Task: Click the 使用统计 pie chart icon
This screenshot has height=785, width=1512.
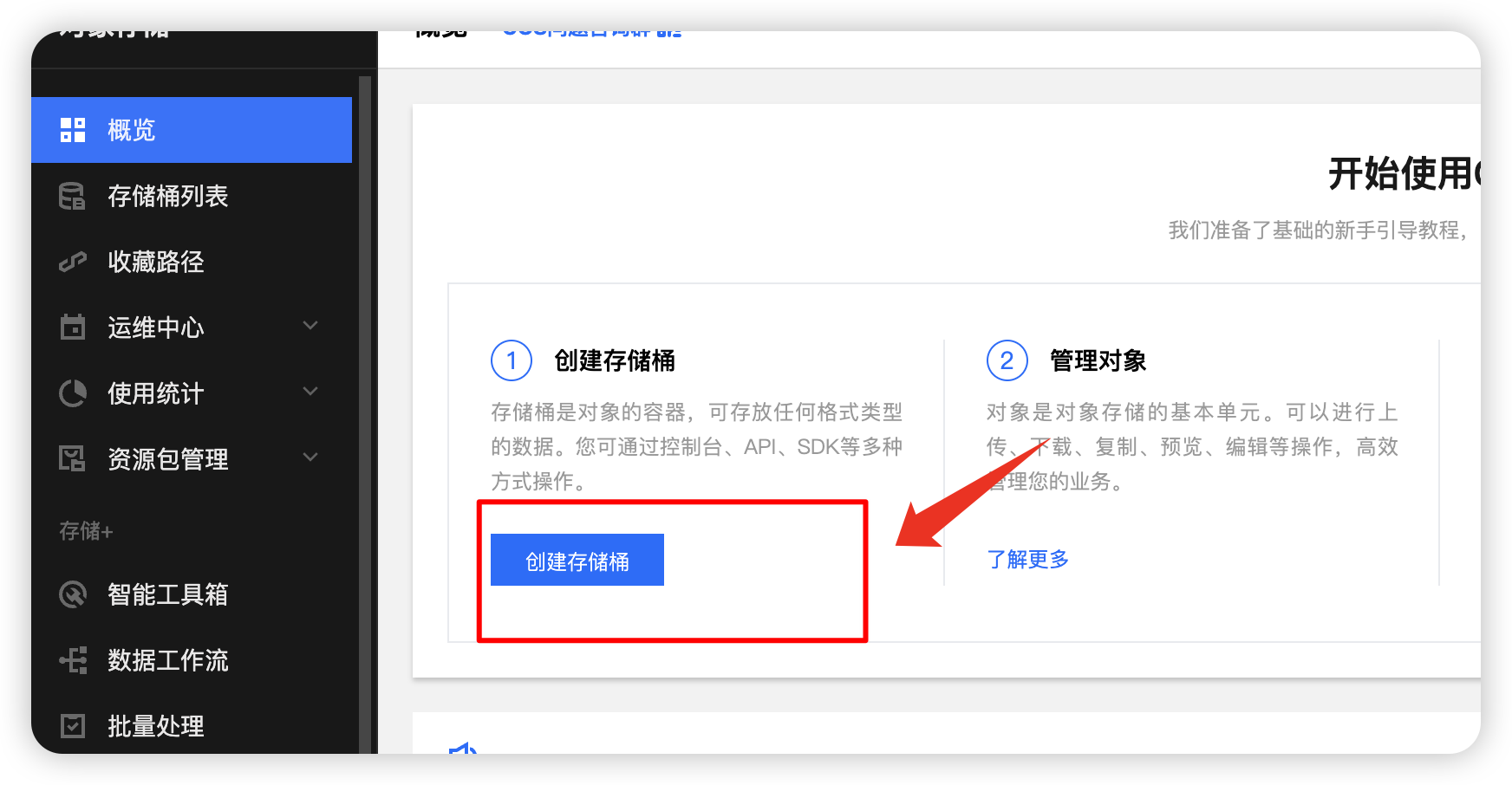Action: [x=73, y=393]
